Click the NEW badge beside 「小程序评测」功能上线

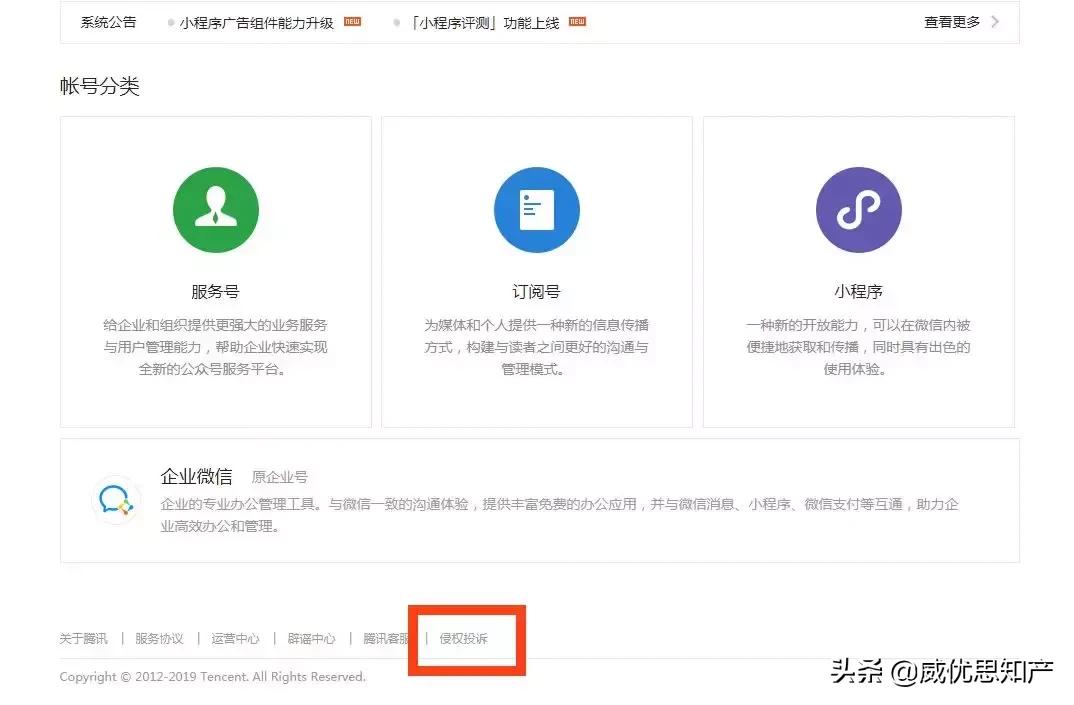575,20
